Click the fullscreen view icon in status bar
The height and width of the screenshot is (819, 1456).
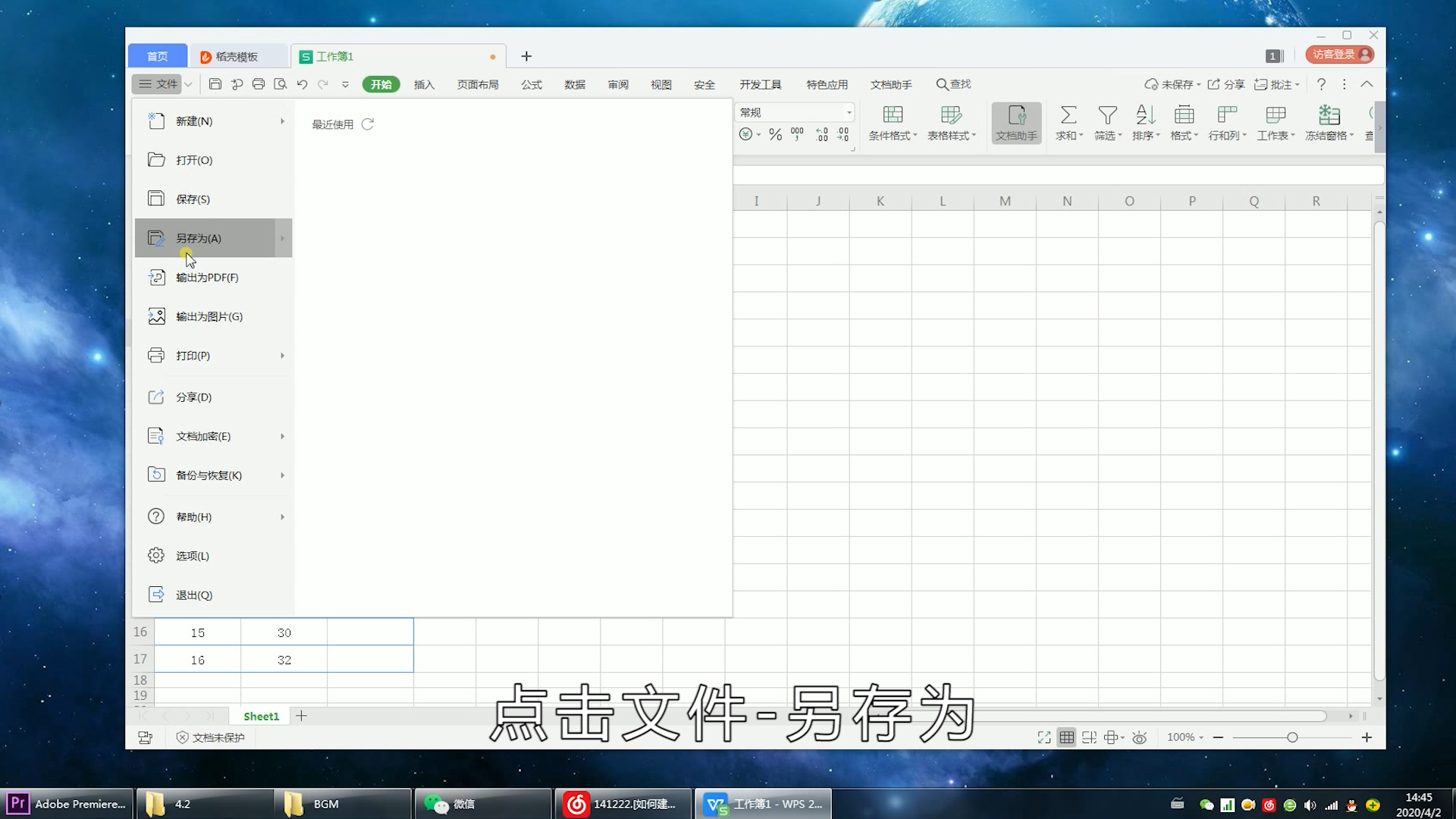click(1044, 737)
